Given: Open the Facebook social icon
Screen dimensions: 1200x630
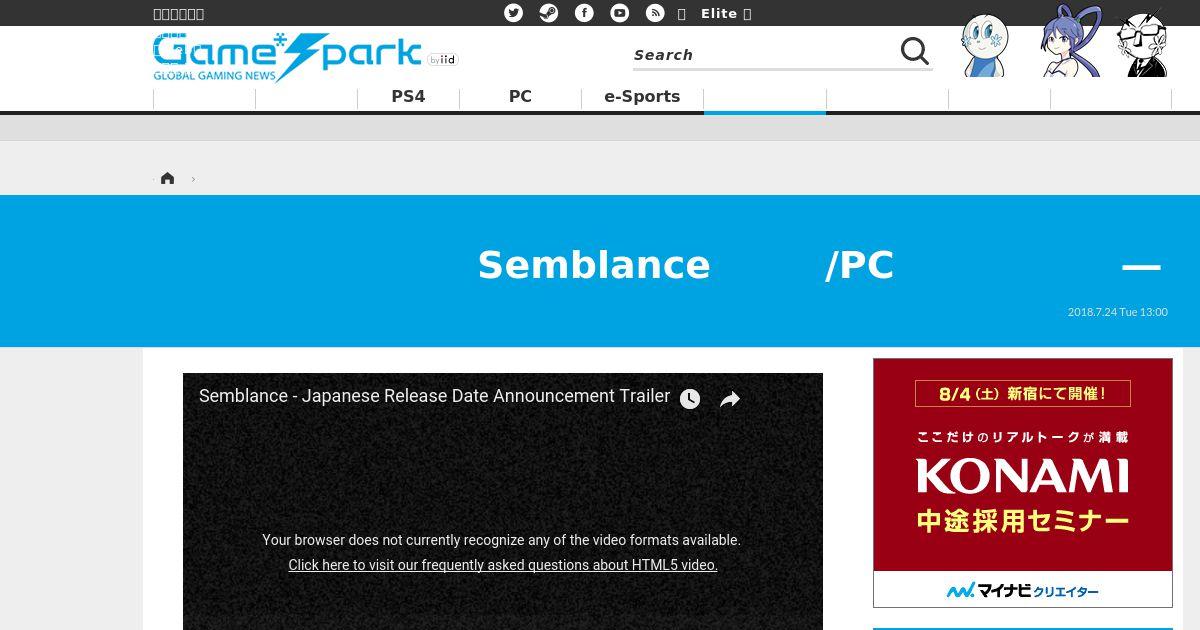Looking at the screenshot, I should coord(585,13).
